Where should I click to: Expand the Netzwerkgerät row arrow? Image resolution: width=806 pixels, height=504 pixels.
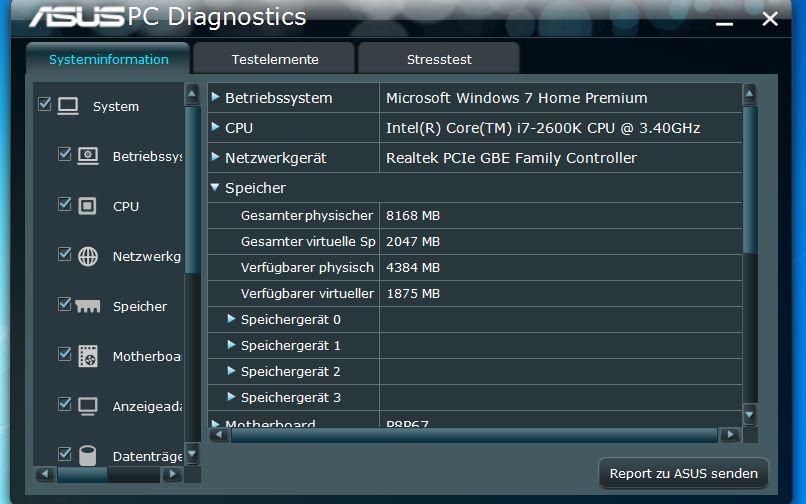215,156
